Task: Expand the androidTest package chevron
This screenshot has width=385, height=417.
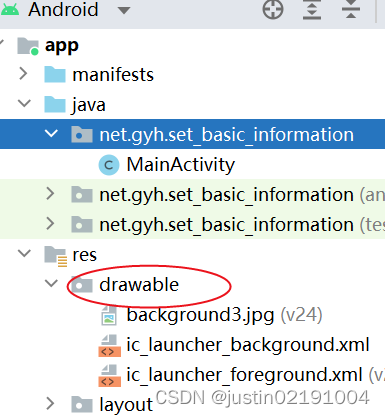Action: point(50,194)
